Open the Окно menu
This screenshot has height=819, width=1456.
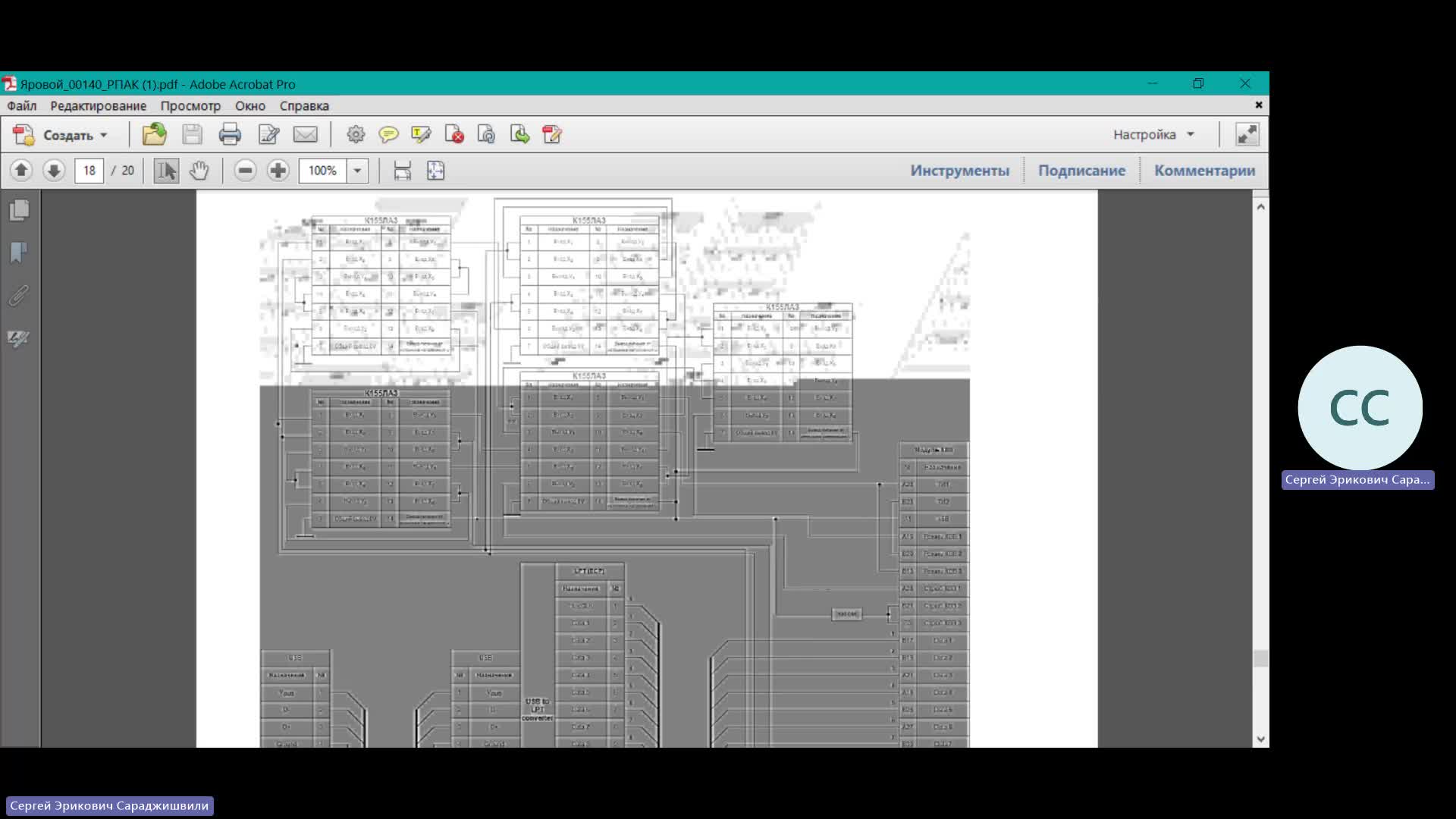(250, 106)
